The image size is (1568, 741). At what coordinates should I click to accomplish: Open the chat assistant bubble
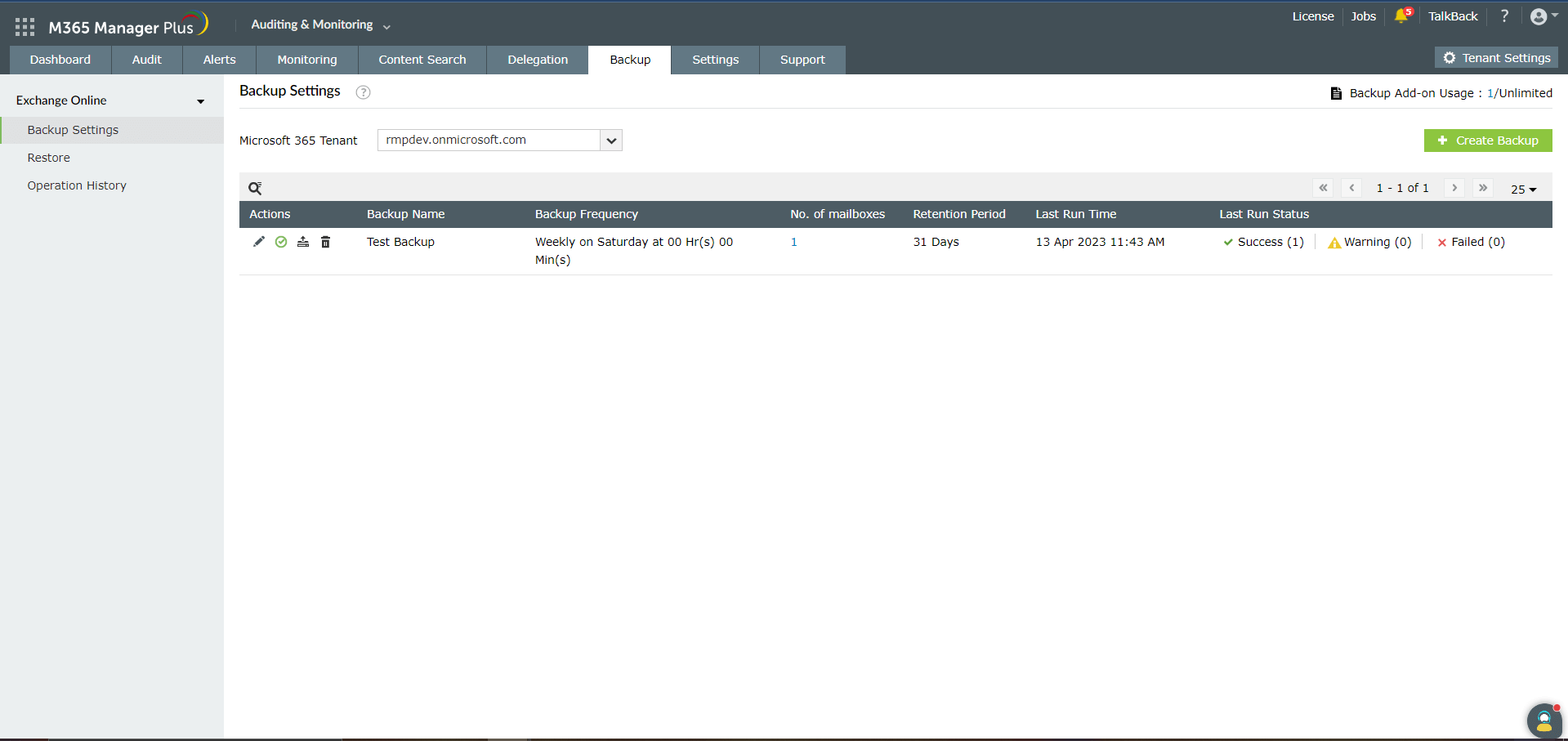click(x=1543, y=721)
